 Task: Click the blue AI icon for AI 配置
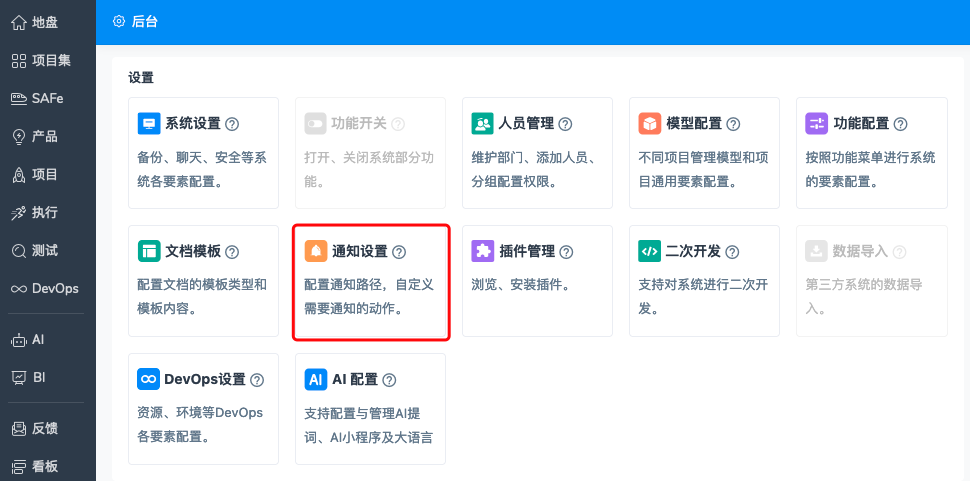point(316,380)
